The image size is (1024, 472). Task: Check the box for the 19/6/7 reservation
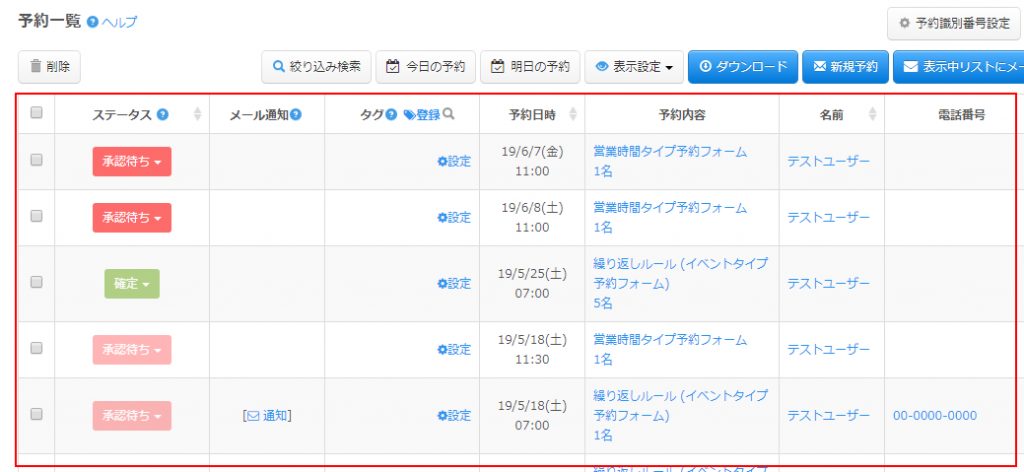pos(36,160)
